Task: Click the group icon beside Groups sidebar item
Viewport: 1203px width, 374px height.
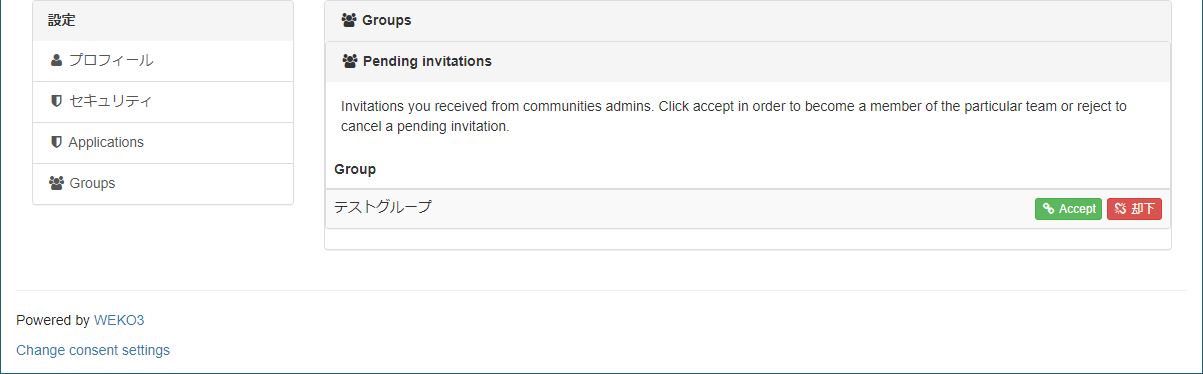Action: pos(57,183)
